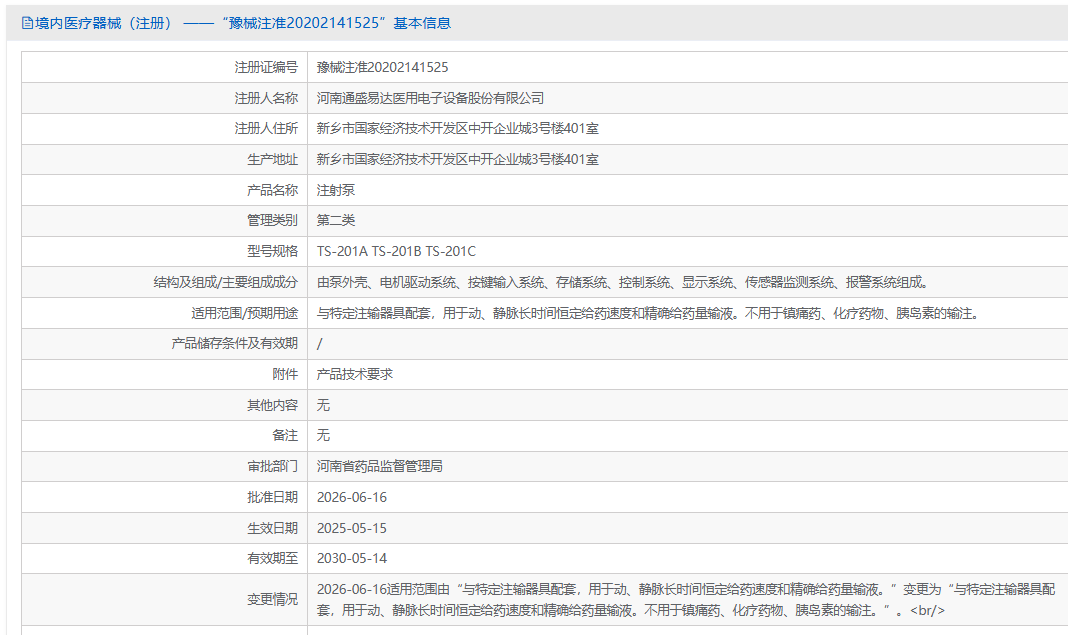Click address value in 注册人住所 row

pos(458,128)
